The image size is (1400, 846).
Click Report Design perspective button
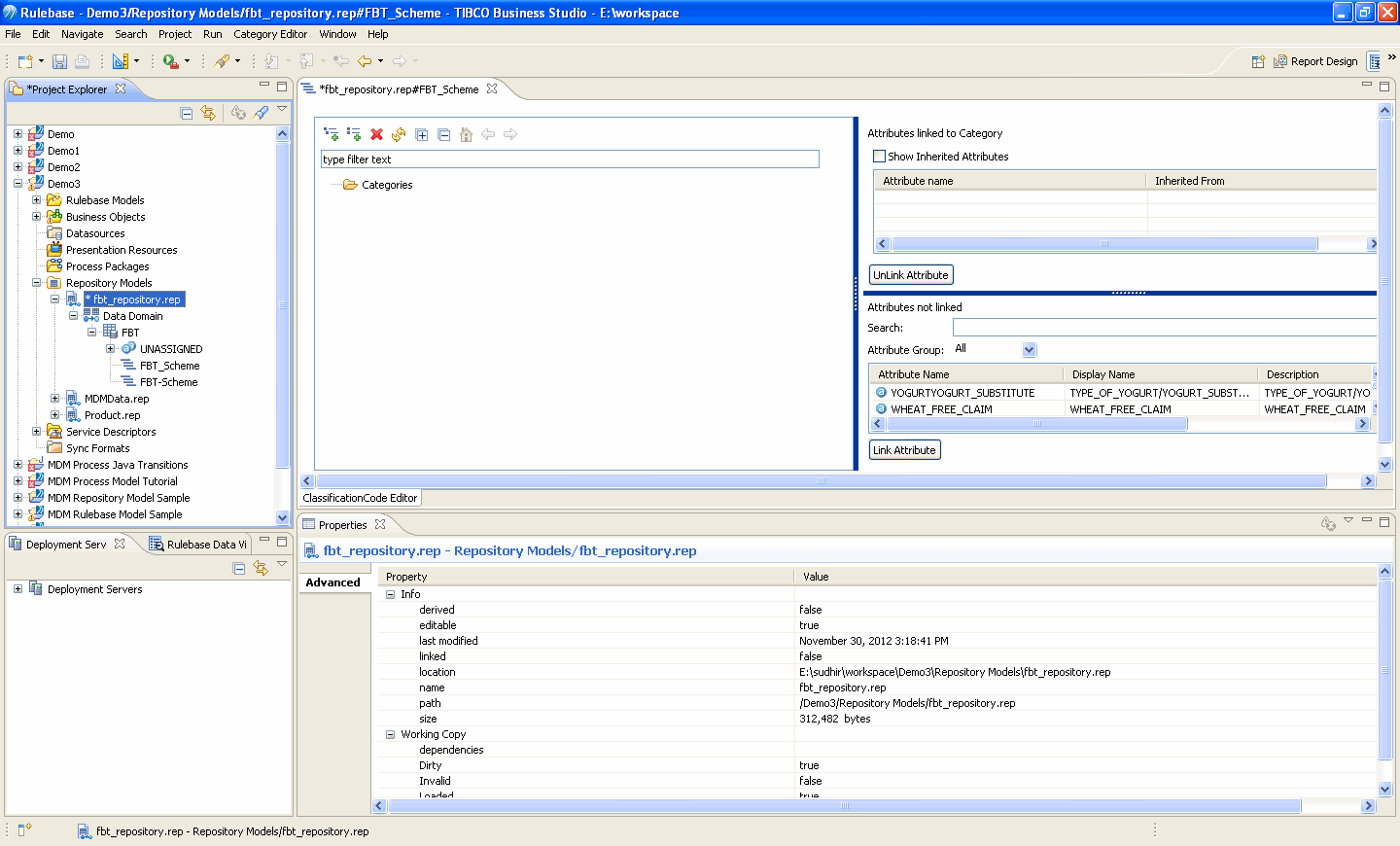click(x=1315, y=61)
